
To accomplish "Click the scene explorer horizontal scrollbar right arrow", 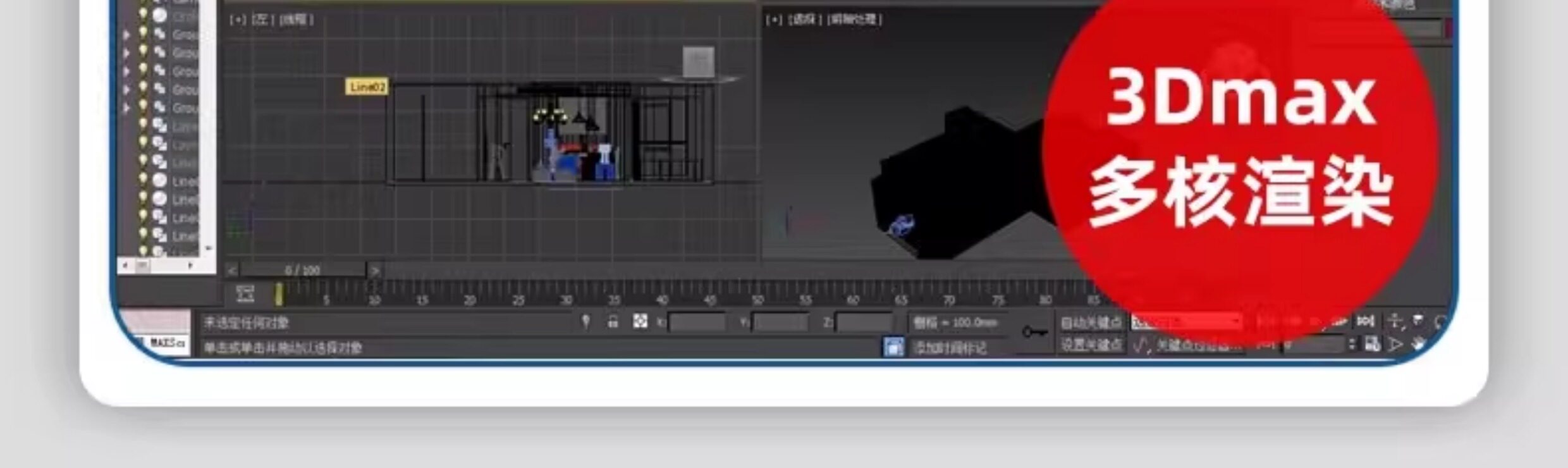I will 190,266.
